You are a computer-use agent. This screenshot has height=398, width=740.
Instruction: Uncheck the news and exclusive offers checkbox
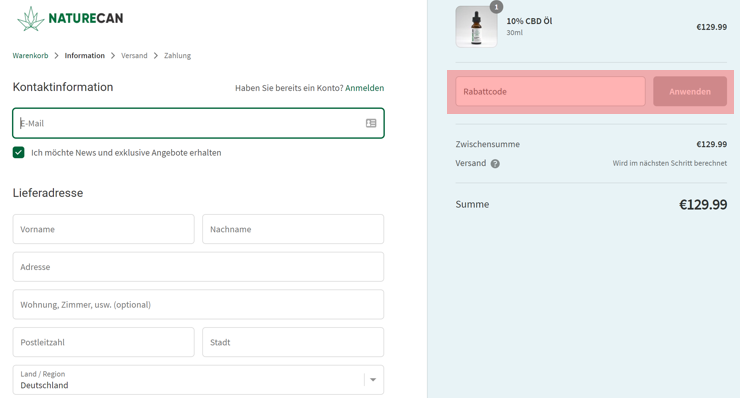[18, 152]
